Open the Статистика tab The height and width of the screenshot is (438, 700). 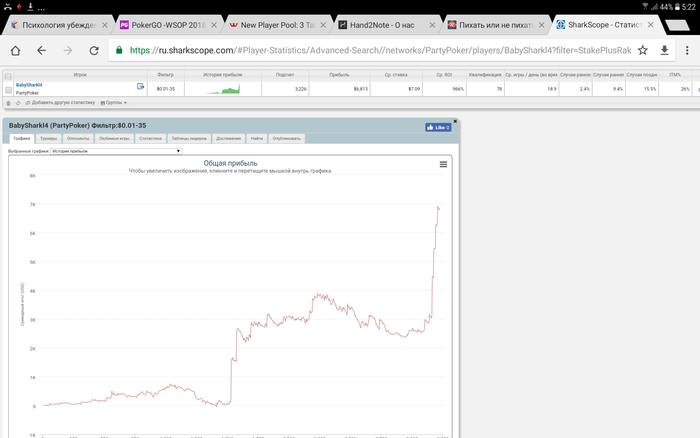(x=150, y=138)
